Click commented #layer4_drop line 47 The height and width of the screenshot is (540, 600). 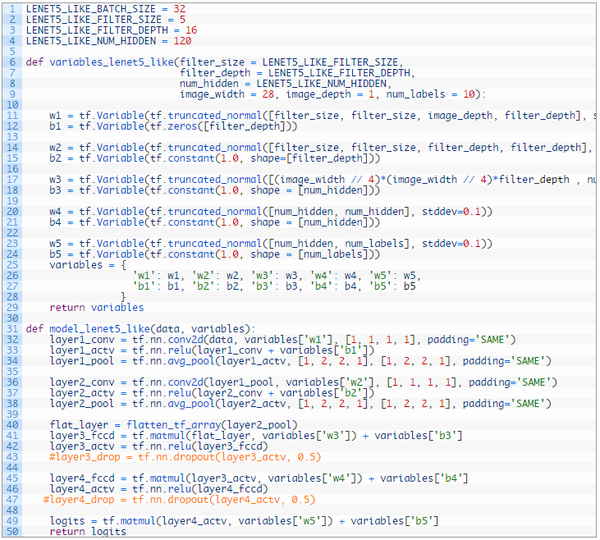tap(179, 500)
